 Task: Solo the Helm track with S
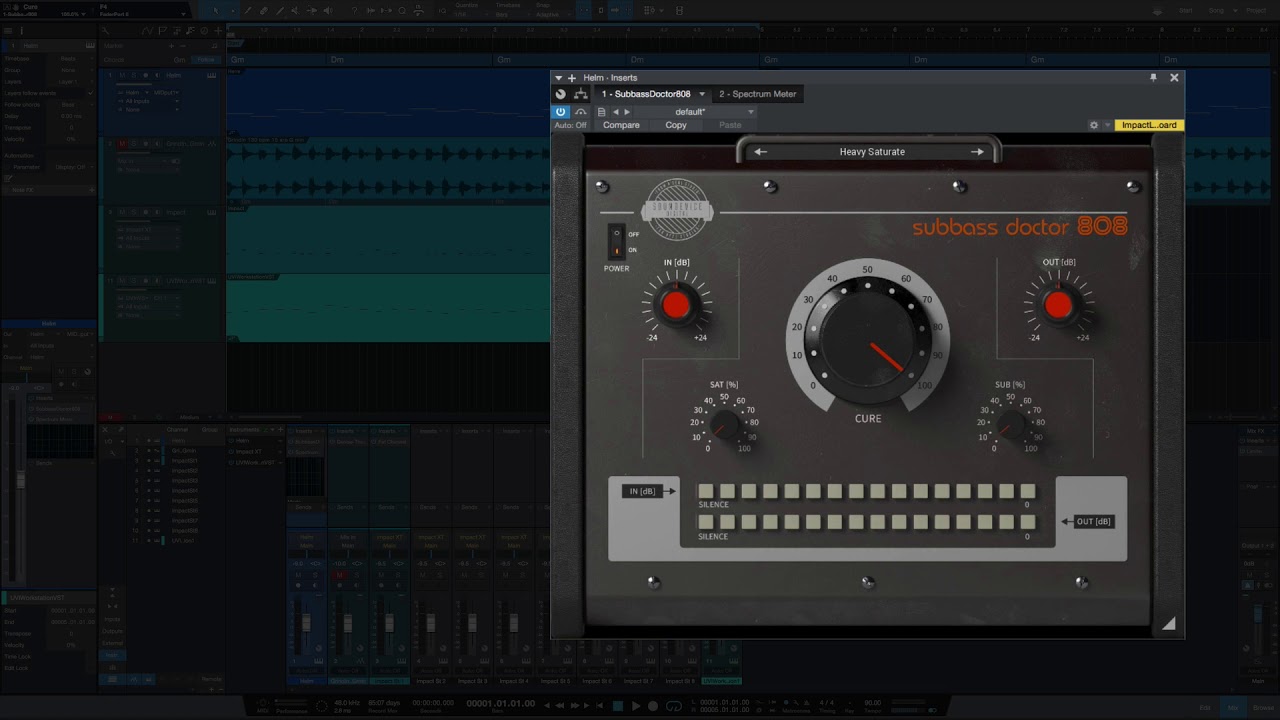[x=134, y=75]
